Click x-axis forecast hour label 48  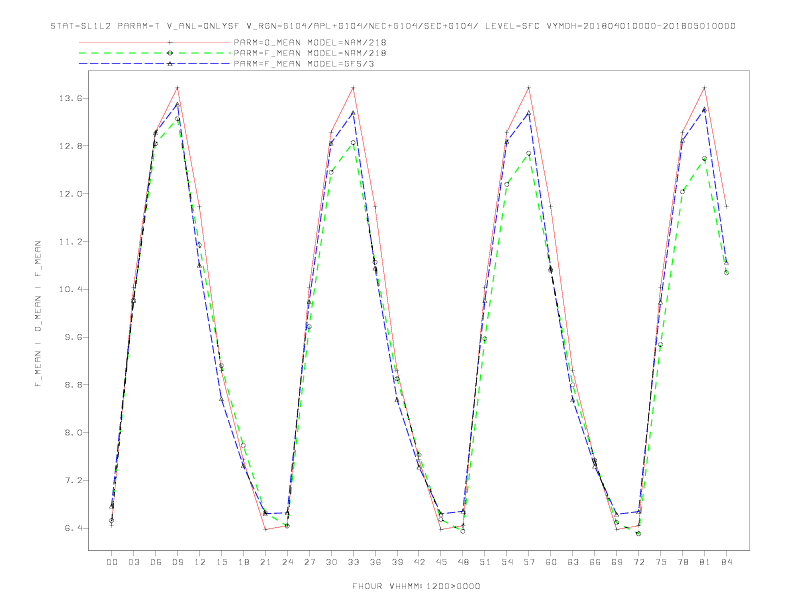pos(463,562)
